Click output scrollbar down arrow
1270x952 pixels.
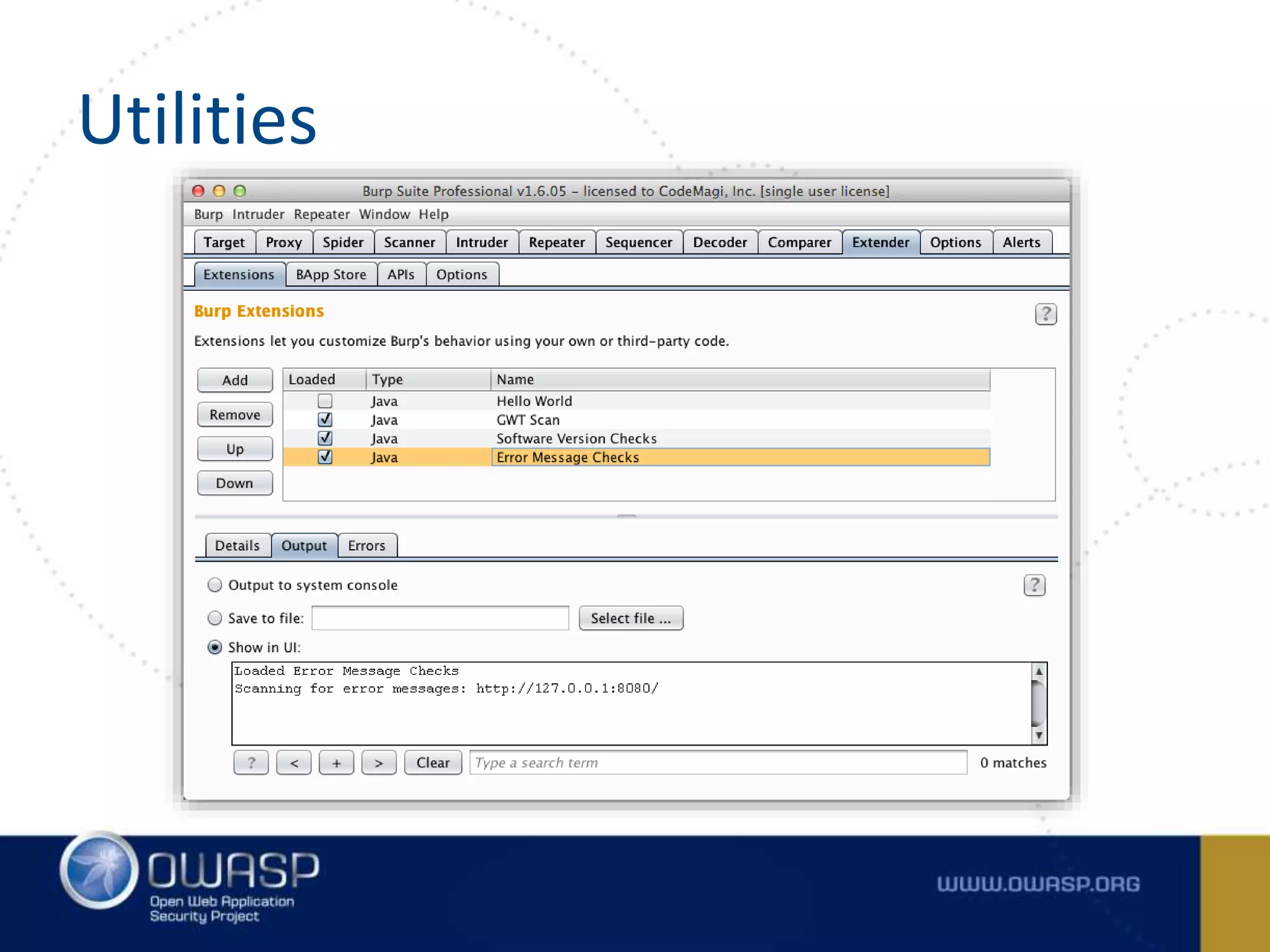click(x=1039, y=736)
